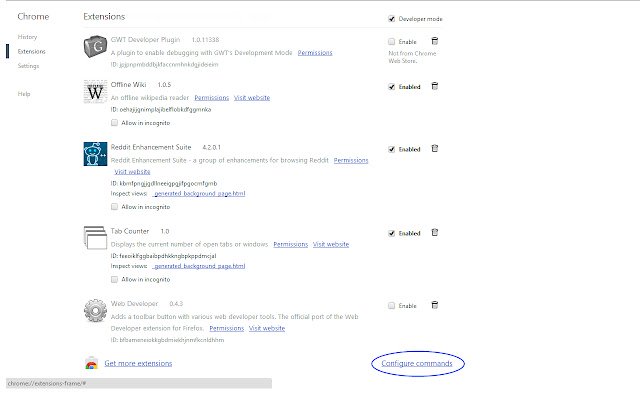Go to Settings in the sidebar
This screenshot has height=400, width=640.
pyautogui.click(x=28, y=66)
